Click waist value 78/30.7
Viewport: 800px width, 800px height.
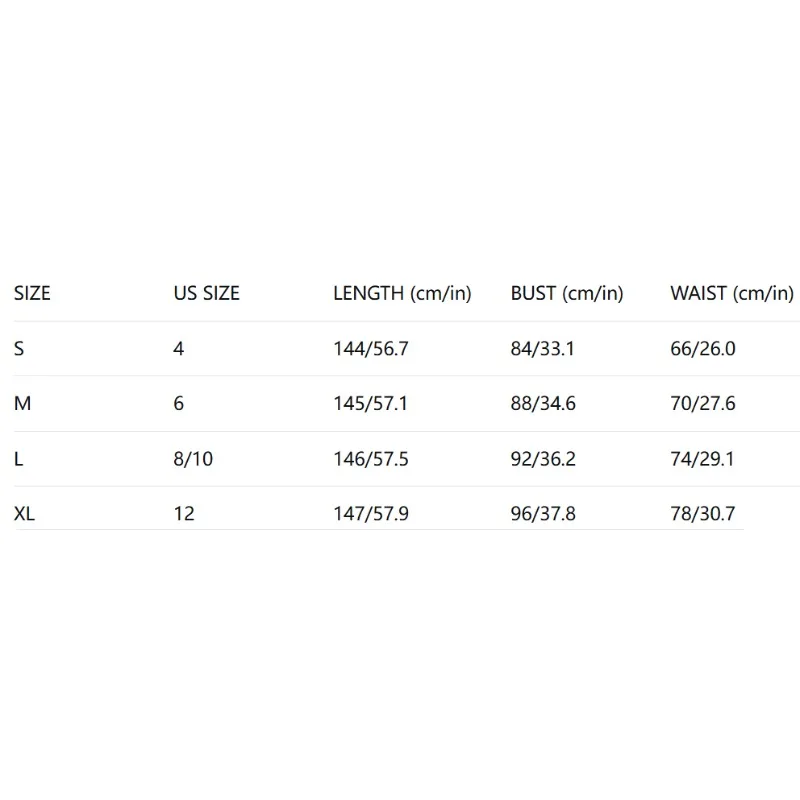point(703,514)
